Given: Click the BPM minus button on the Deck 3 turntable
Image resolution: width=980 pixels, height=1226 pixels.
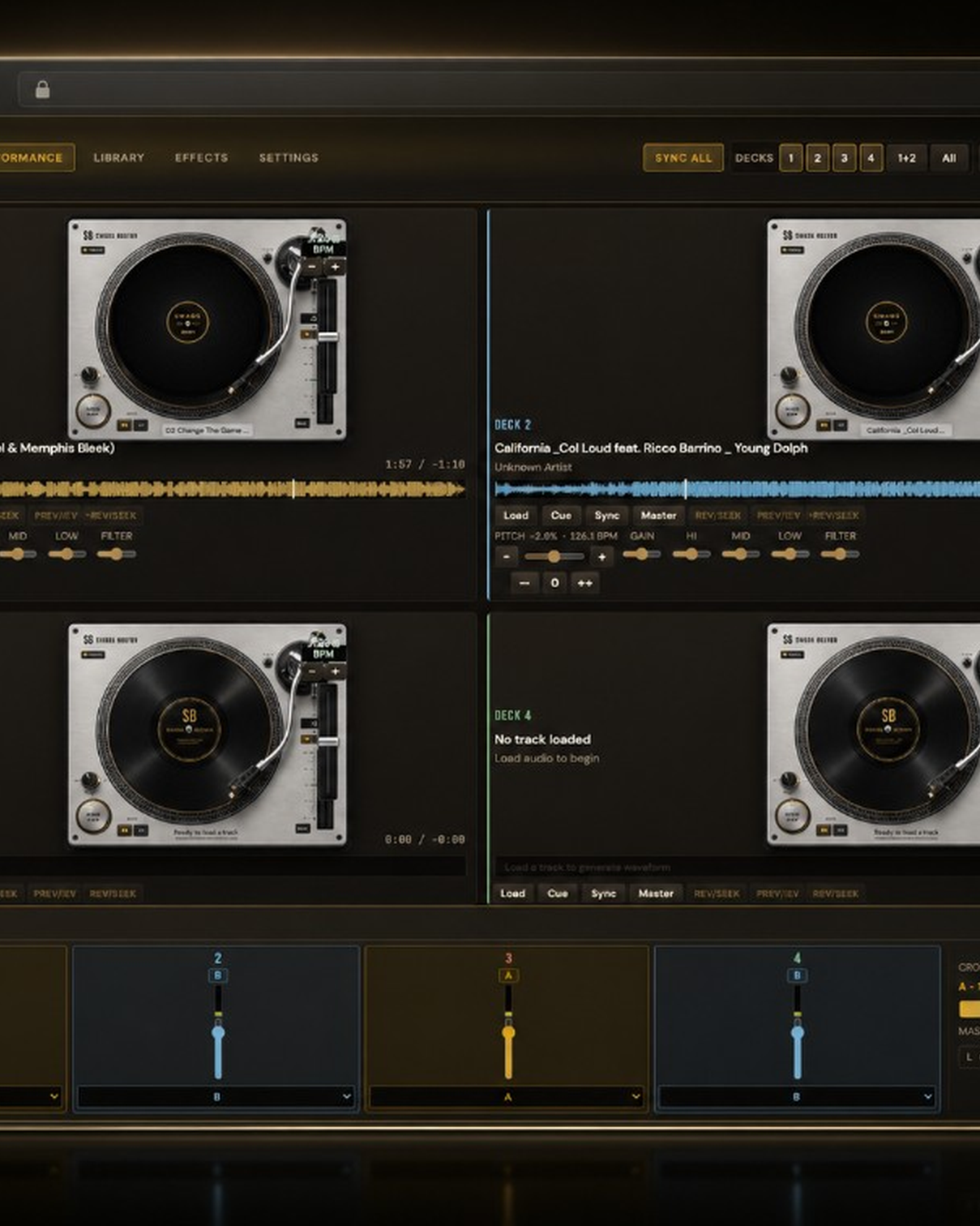Looking at the screenshot, I should coord(312,671).
